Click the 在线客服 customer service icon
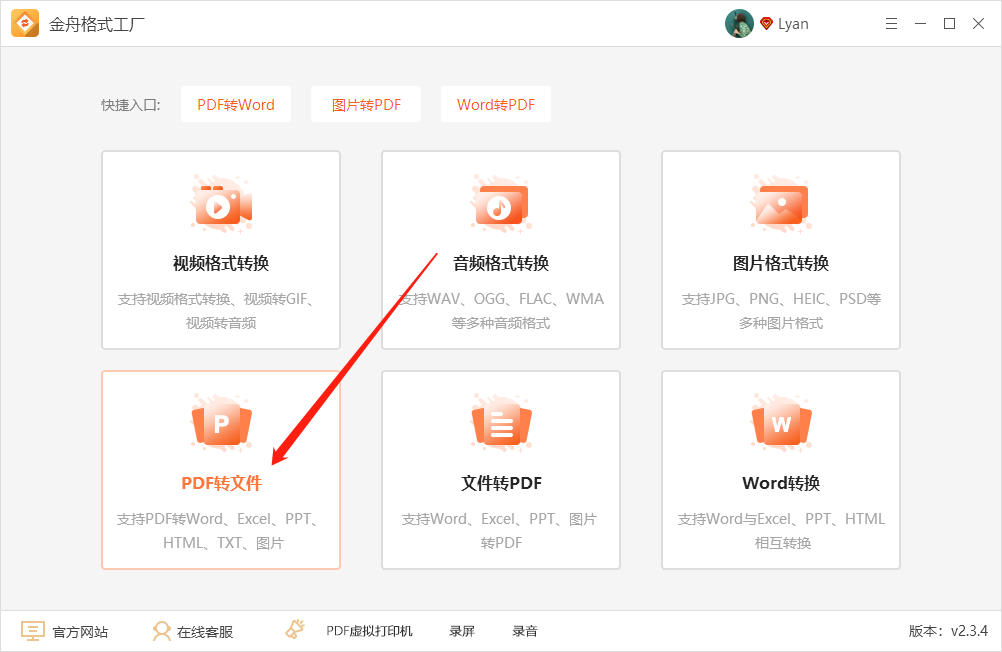 160,630
